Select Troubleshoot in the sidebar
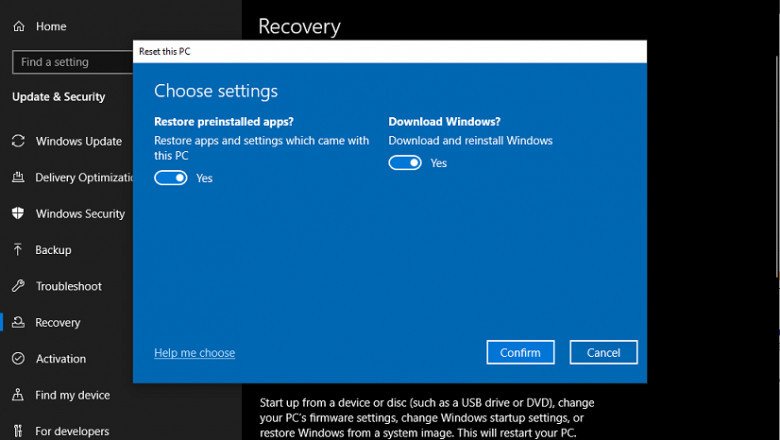 67,286
